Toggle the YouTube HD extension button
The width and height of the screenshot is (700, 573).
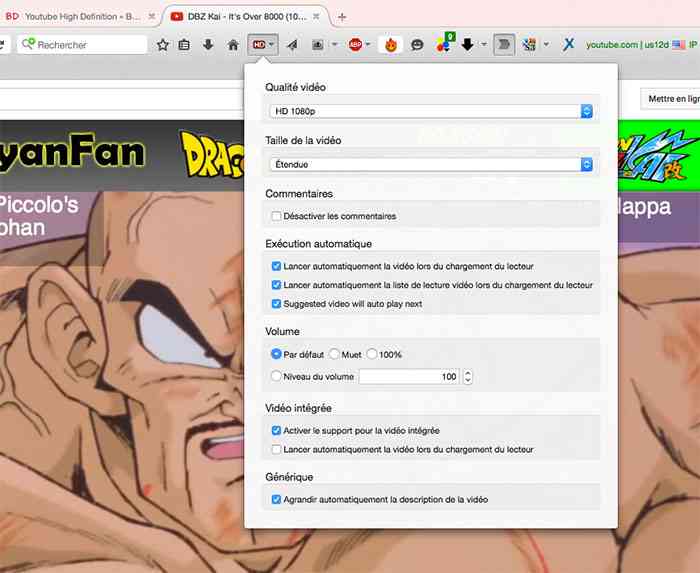coord(263,45)
